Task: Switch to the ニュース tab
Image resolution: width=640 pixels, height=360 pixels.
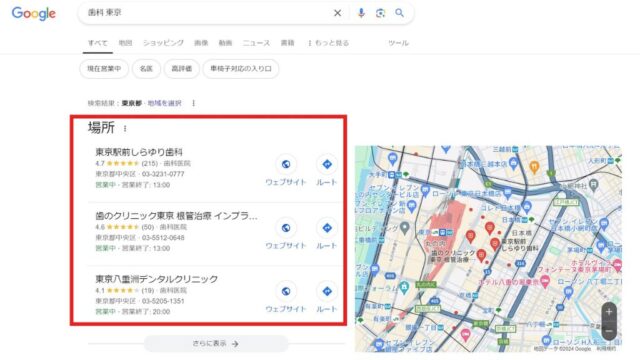Action: [x=256, y=43]
